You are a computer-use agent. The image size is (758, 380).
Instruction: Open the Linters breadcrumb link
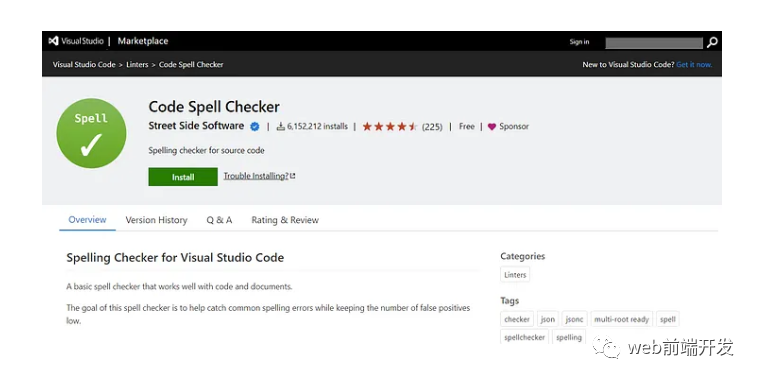coord(137,64)
